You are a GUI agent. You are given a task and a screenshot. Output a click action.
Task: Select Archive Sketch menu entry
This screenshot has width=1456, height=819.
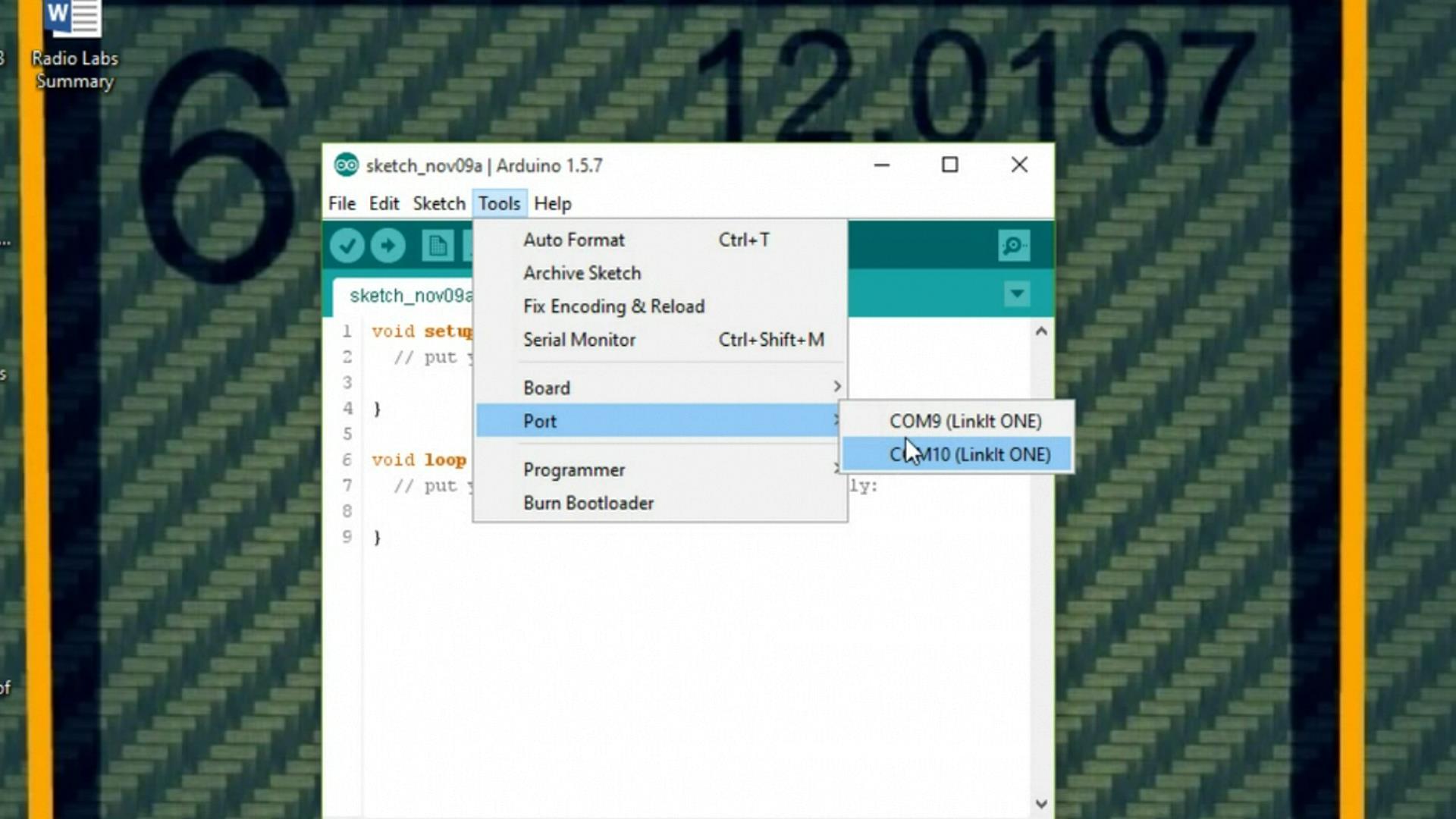click(x=660, y=273)
